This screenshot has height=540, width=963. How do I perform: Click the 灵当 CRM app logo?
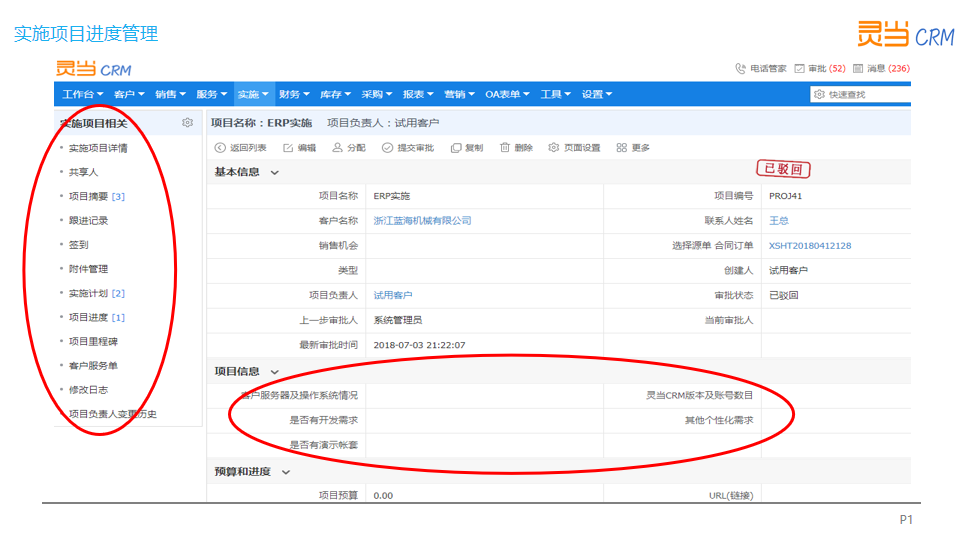pos(94,69)
